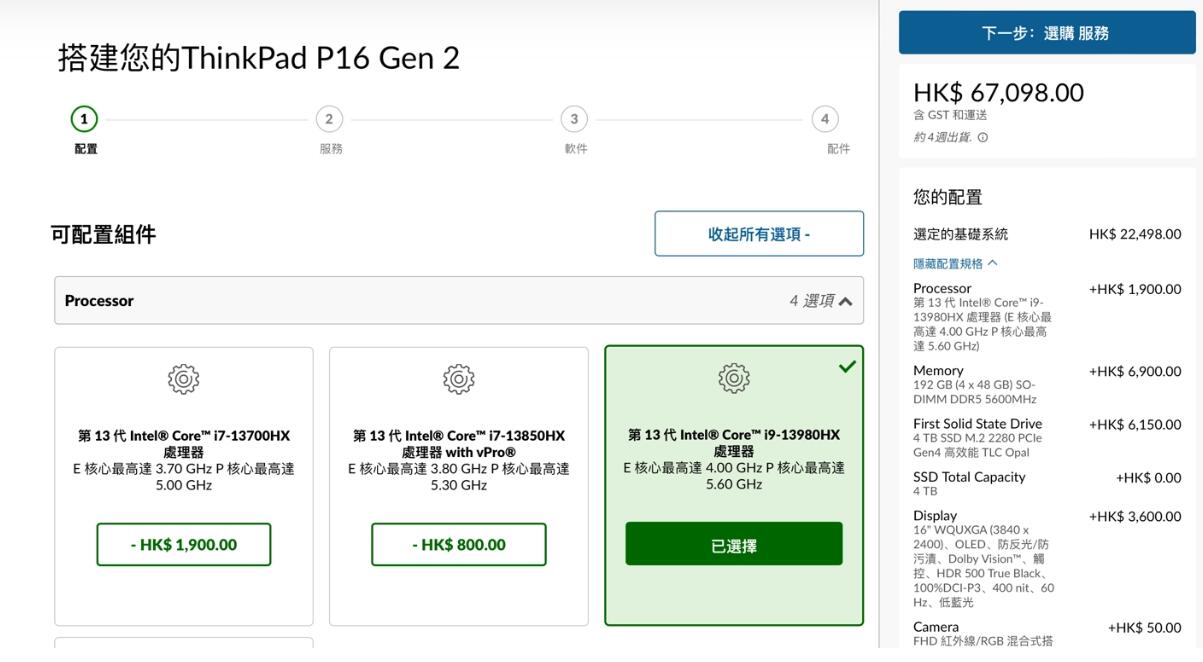
Task: Click the gear icon on i7-13700HX card
Action: (183, 379)
